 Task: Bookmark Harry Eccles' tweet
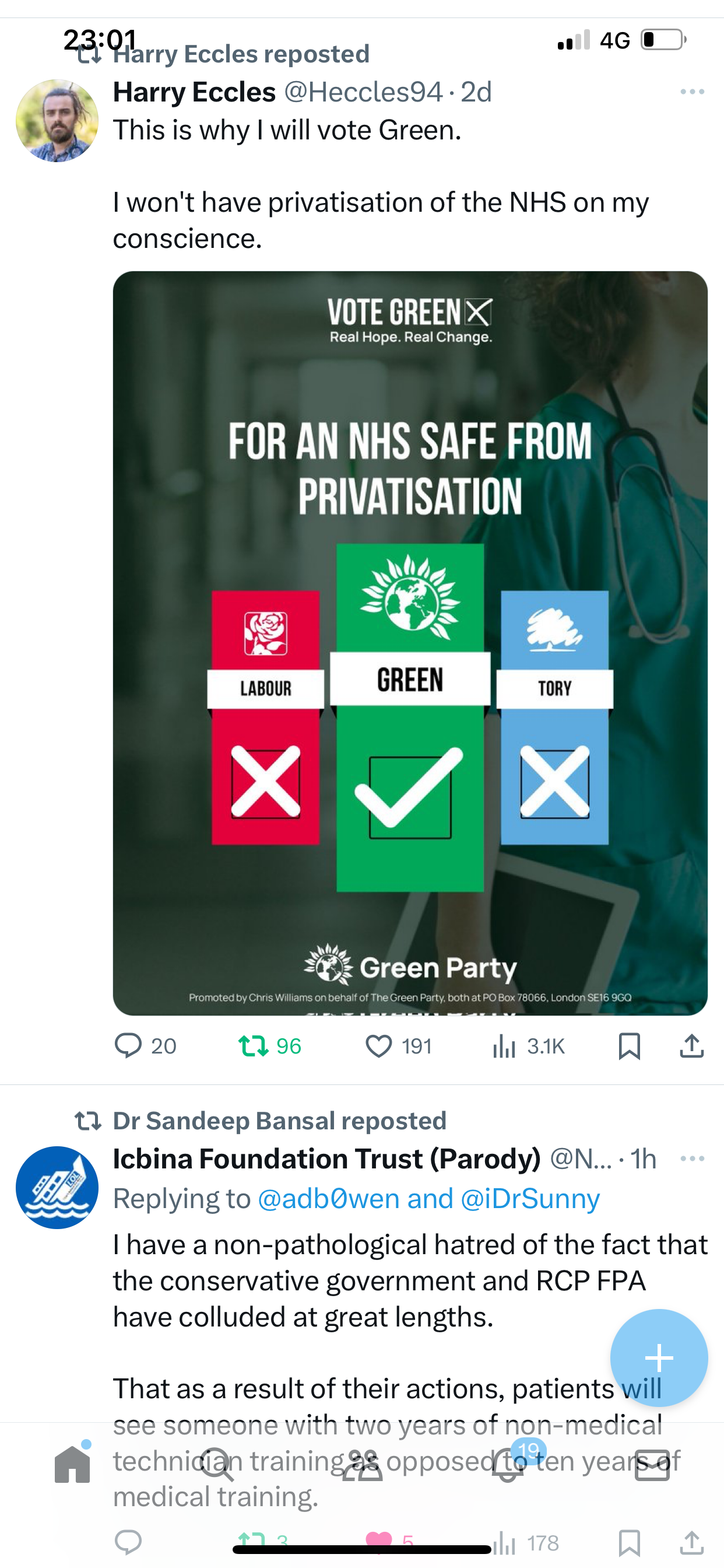[629, 1046]
